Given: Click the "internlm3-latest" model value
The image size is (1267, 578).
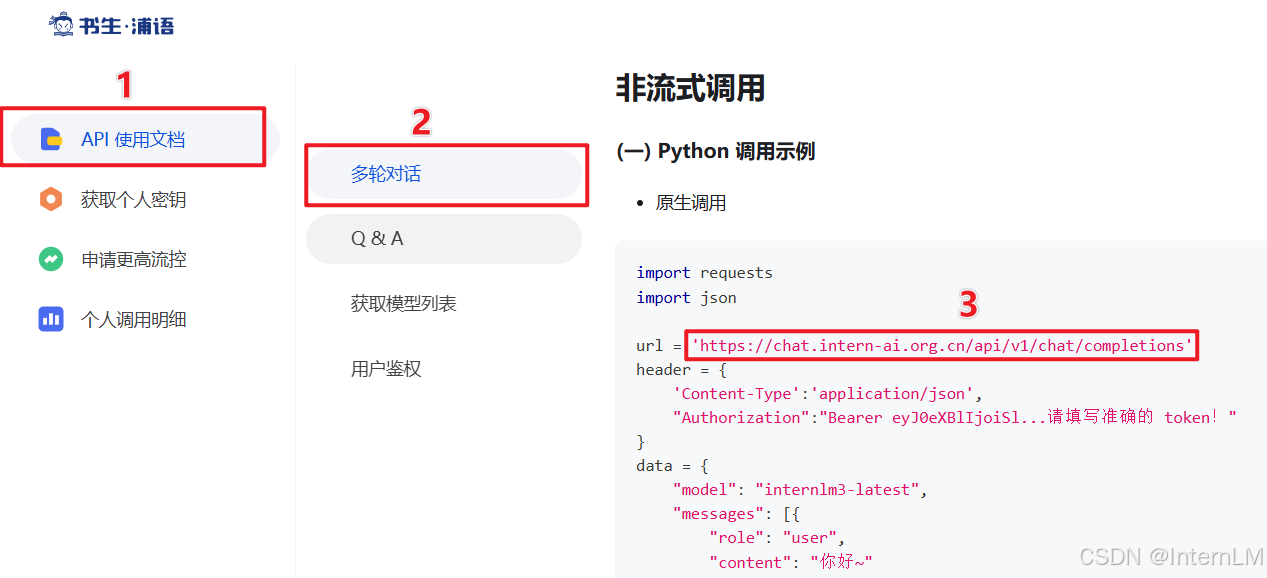Looking at the screenshot, I should coord(837,490).
